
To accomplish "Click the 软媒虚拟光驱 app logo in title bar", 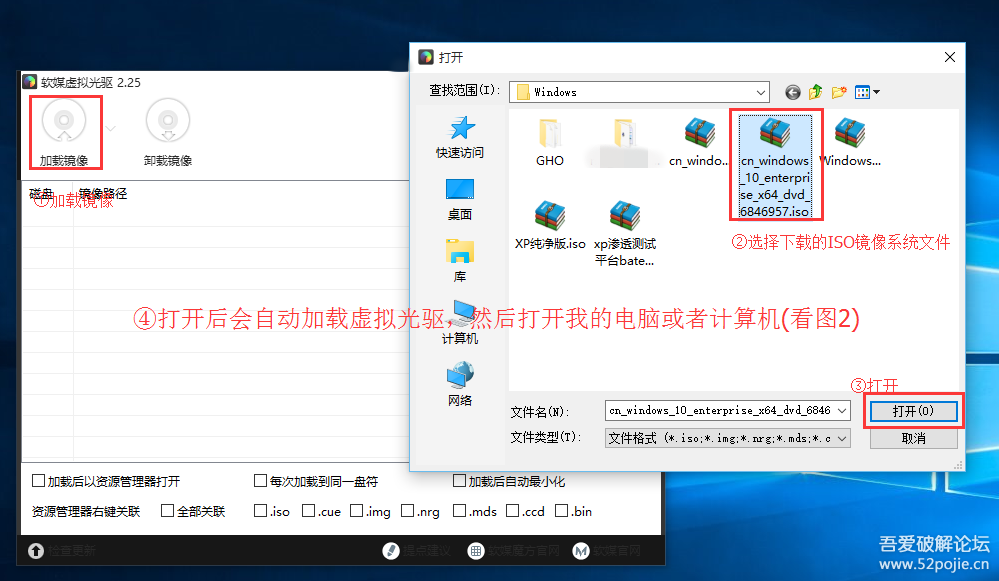I will [29, 82].
